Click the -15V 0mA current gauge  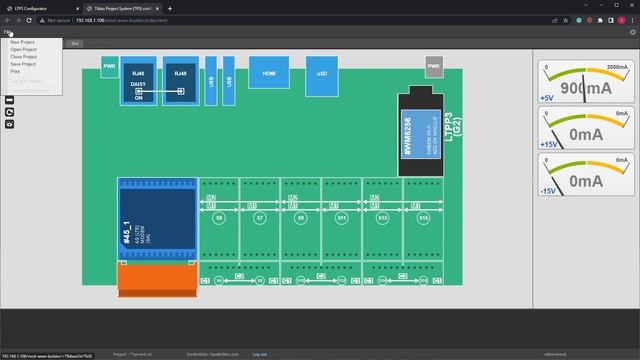[586, 174]
